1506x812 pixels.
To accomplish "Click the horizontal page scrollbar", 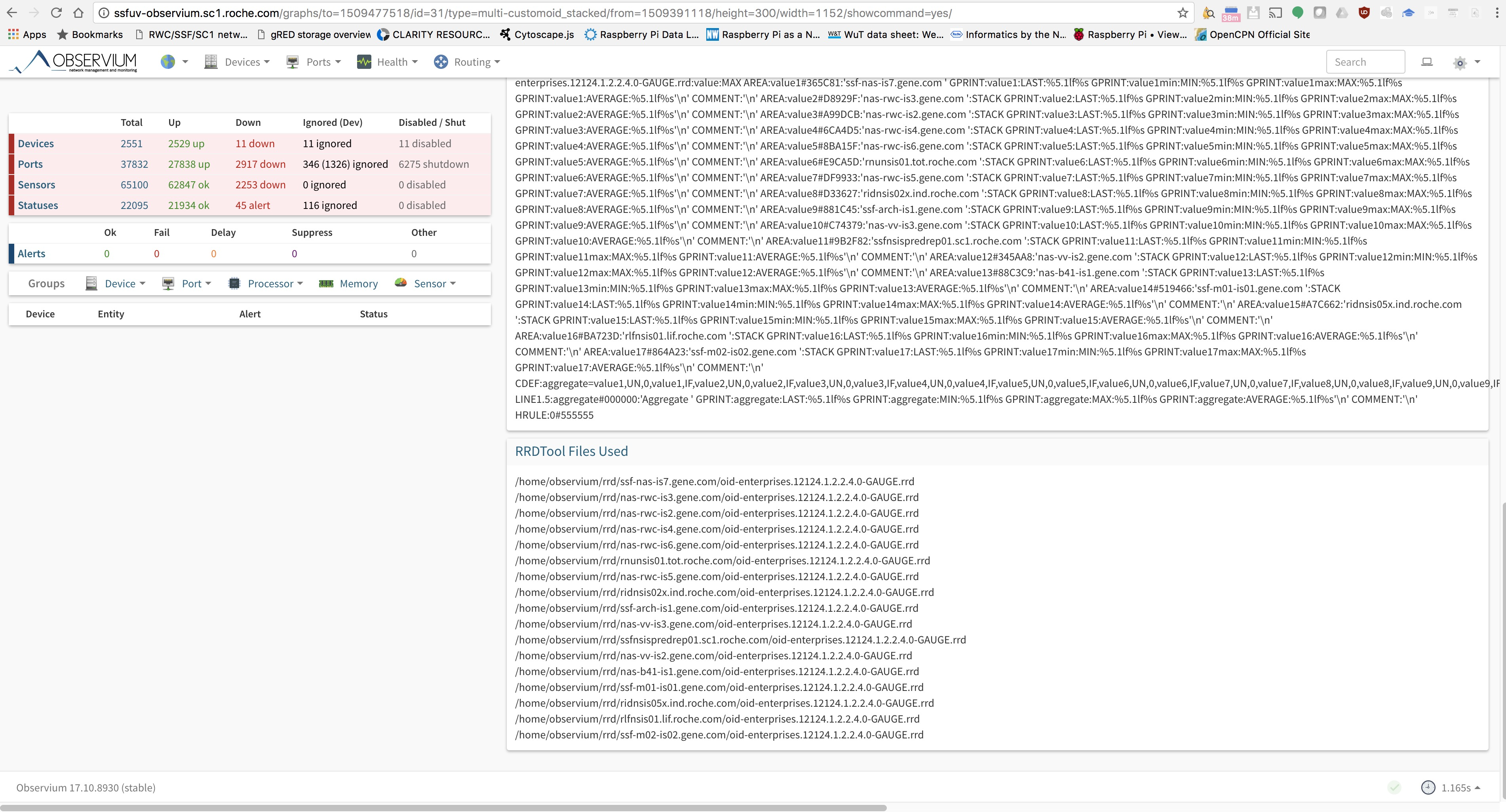I will tap(443, 808).
